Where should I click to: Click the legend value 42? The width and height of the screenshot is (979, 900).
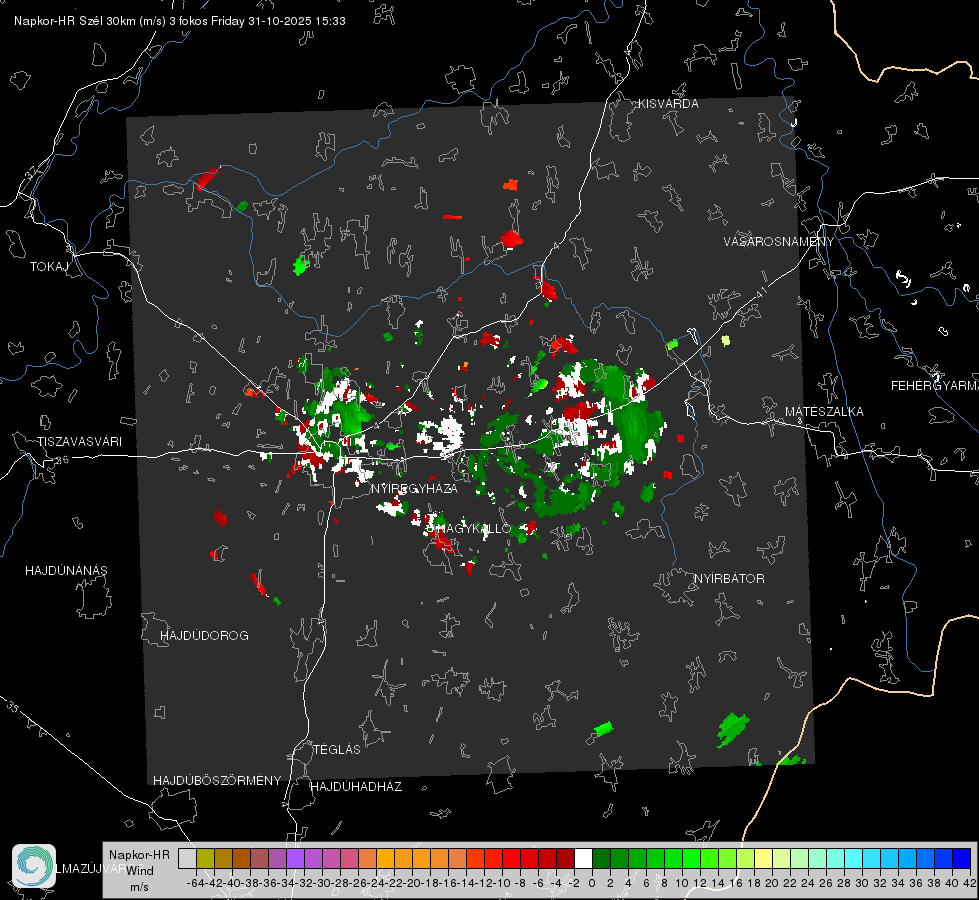969,883
